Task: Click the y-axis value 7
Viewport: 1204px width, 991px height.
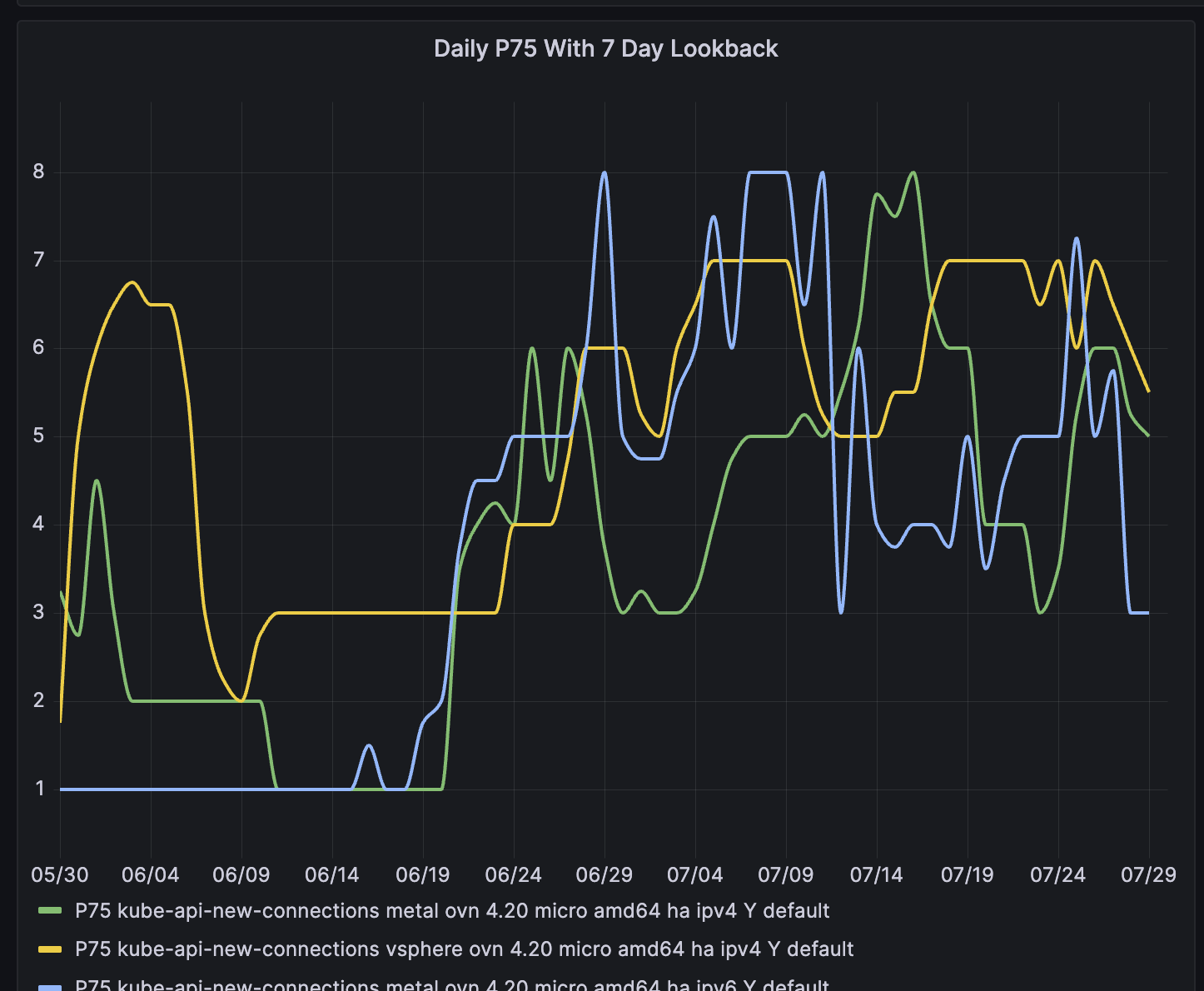Action: pyautogui.click(x=38, y=261)
